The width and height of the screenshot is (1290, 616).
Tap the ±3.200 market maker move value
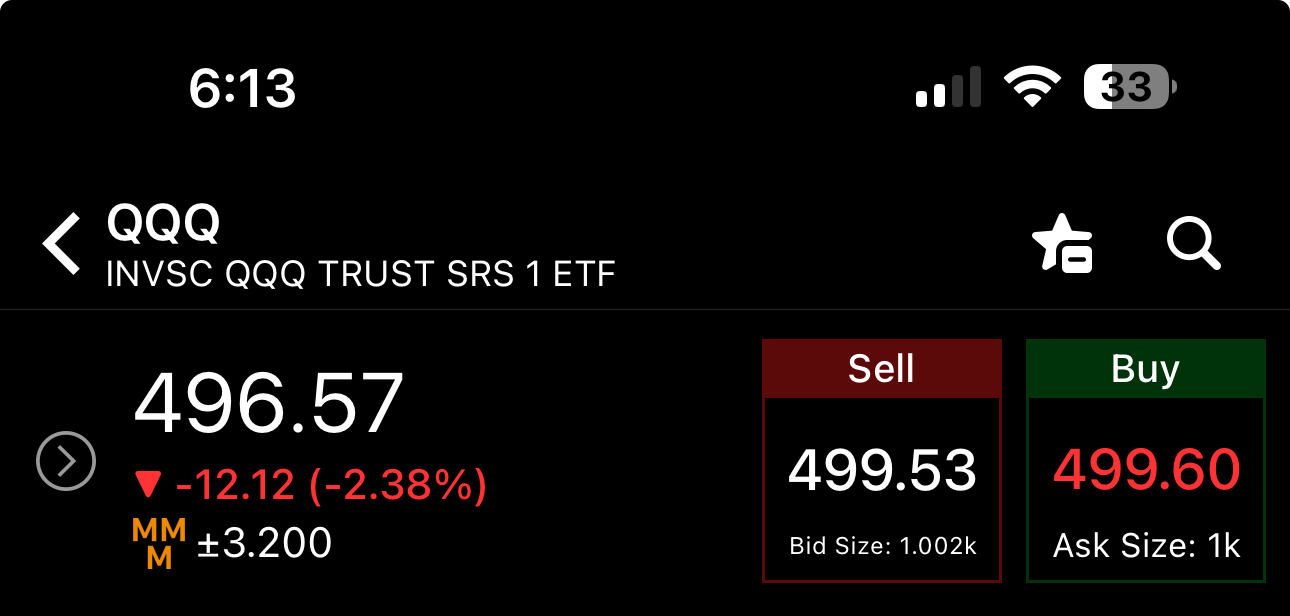[x=264, y=543]
